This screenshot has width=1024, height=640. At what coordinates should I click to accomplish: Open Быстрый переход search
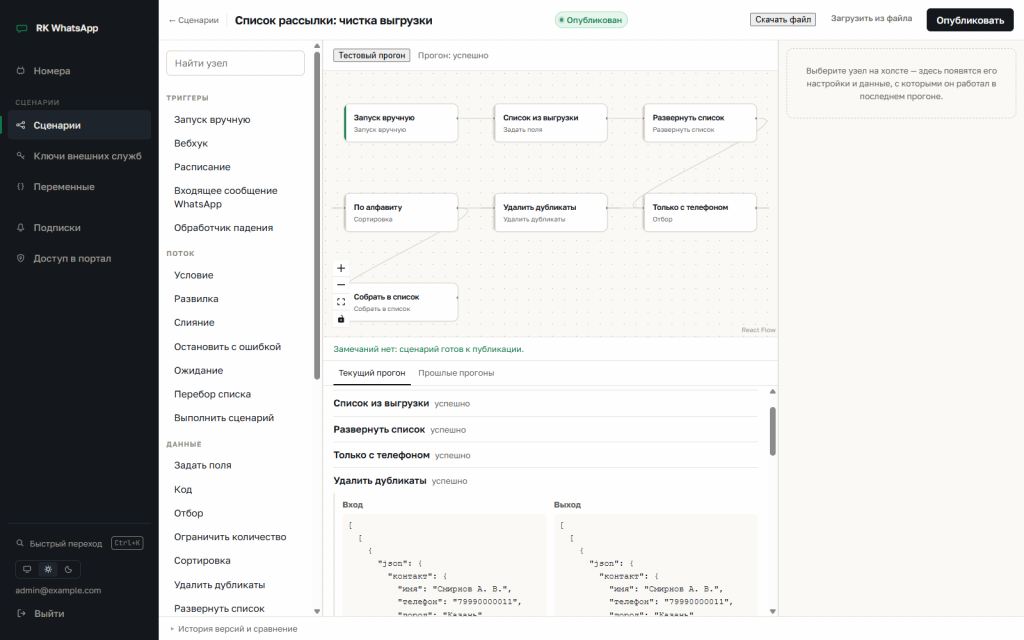[x=79, y=543]
